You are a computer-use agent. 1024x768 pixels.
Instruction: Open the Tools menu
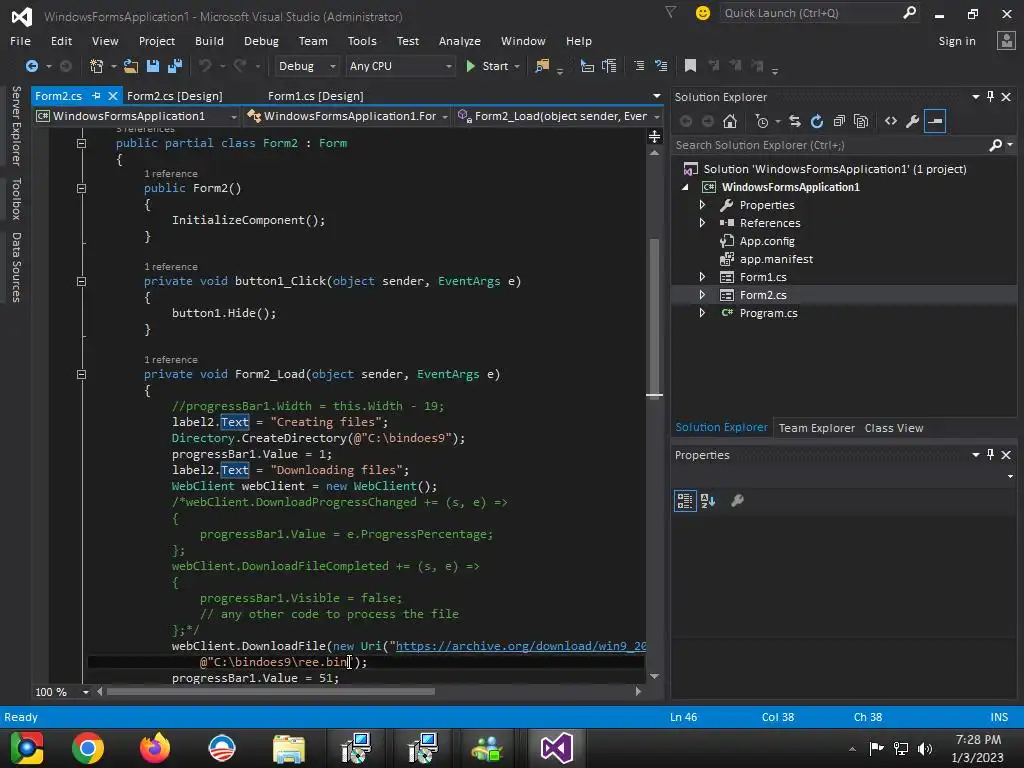point(362,40)
